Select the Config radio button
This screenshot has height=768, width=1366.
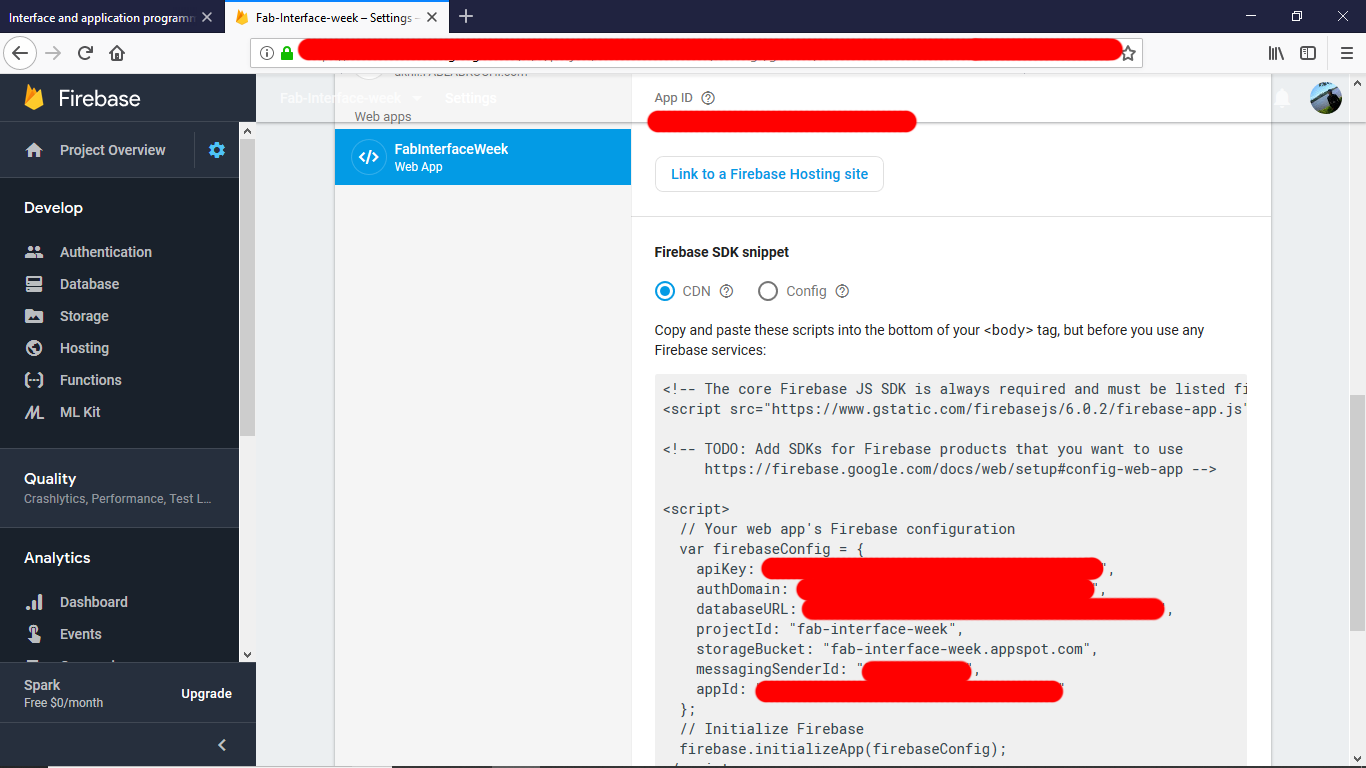click(x=767, y=291)
